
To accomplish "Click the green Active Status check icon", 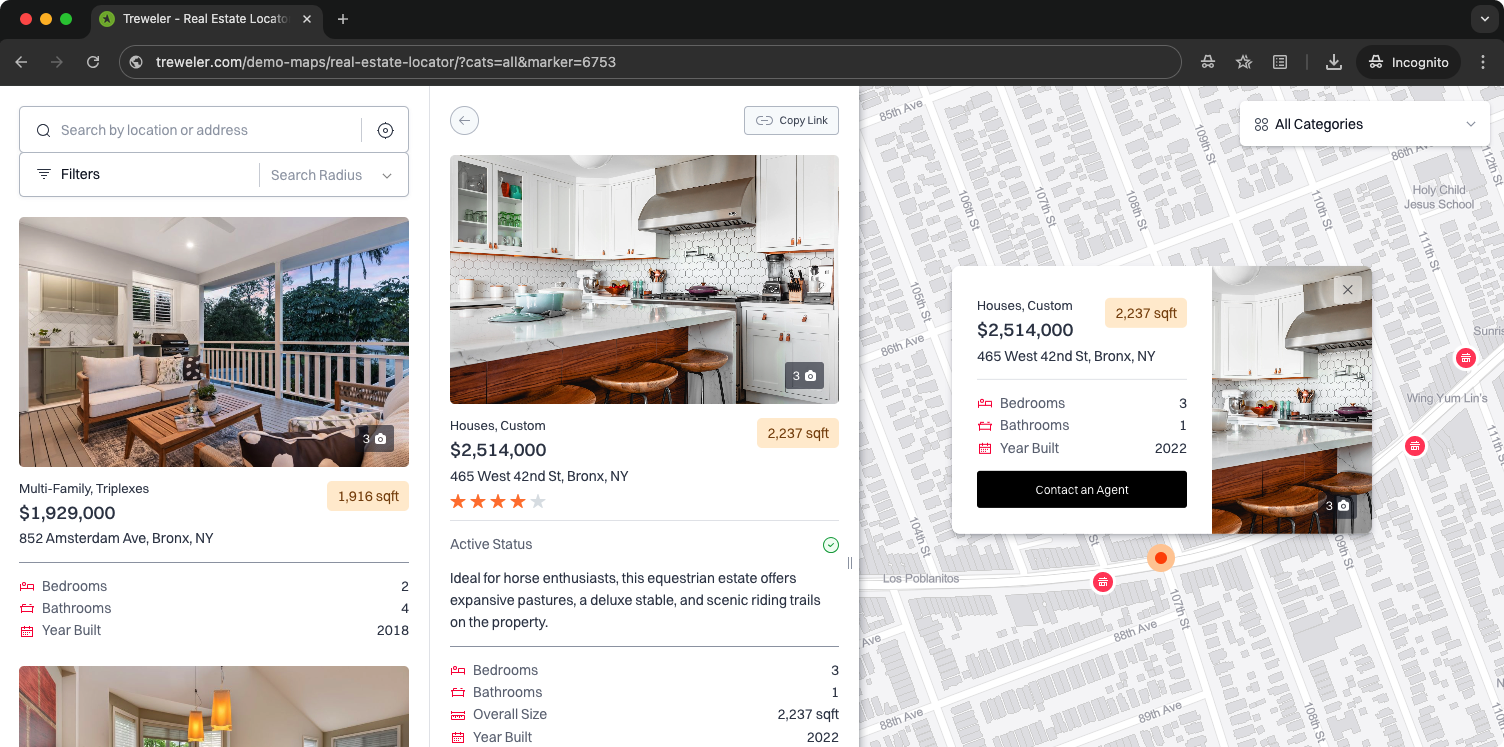I will coord(830,545).
